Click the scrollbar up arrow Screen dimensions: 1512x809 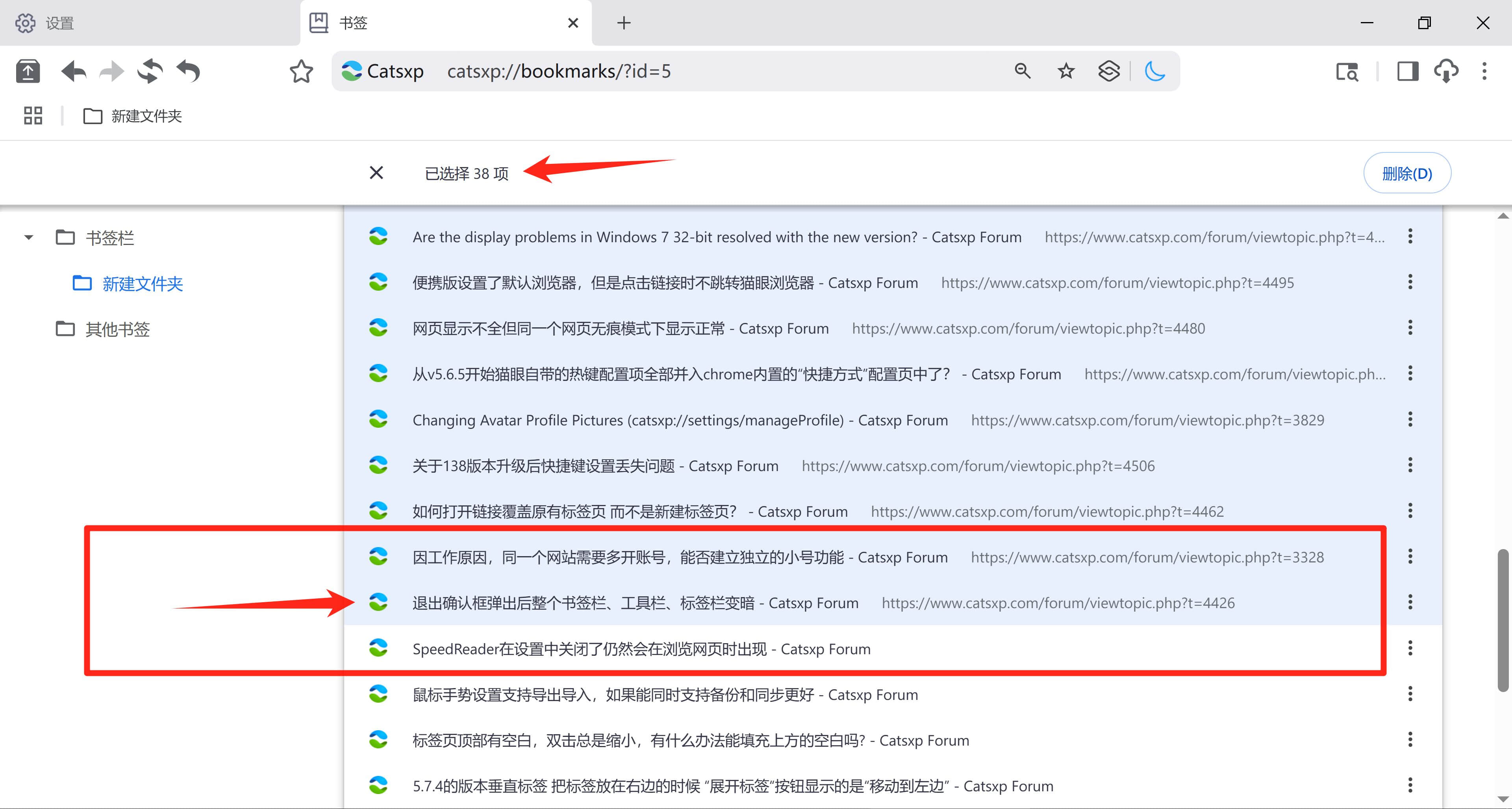pos(1503,216)
